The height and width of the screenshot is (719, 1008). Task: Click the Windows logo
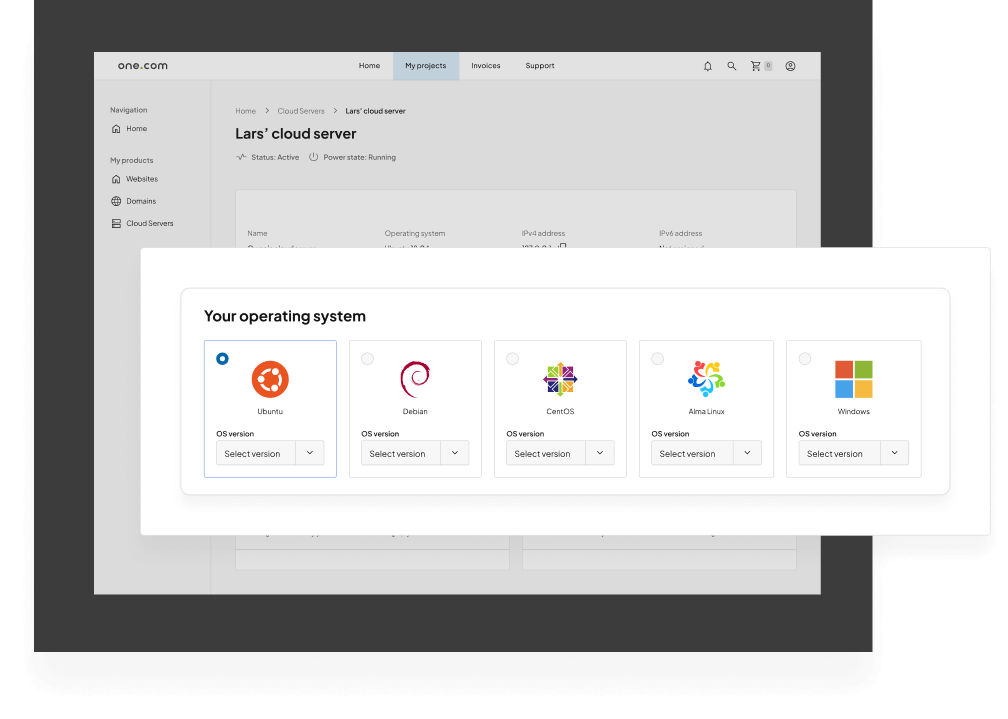point(853,379)
